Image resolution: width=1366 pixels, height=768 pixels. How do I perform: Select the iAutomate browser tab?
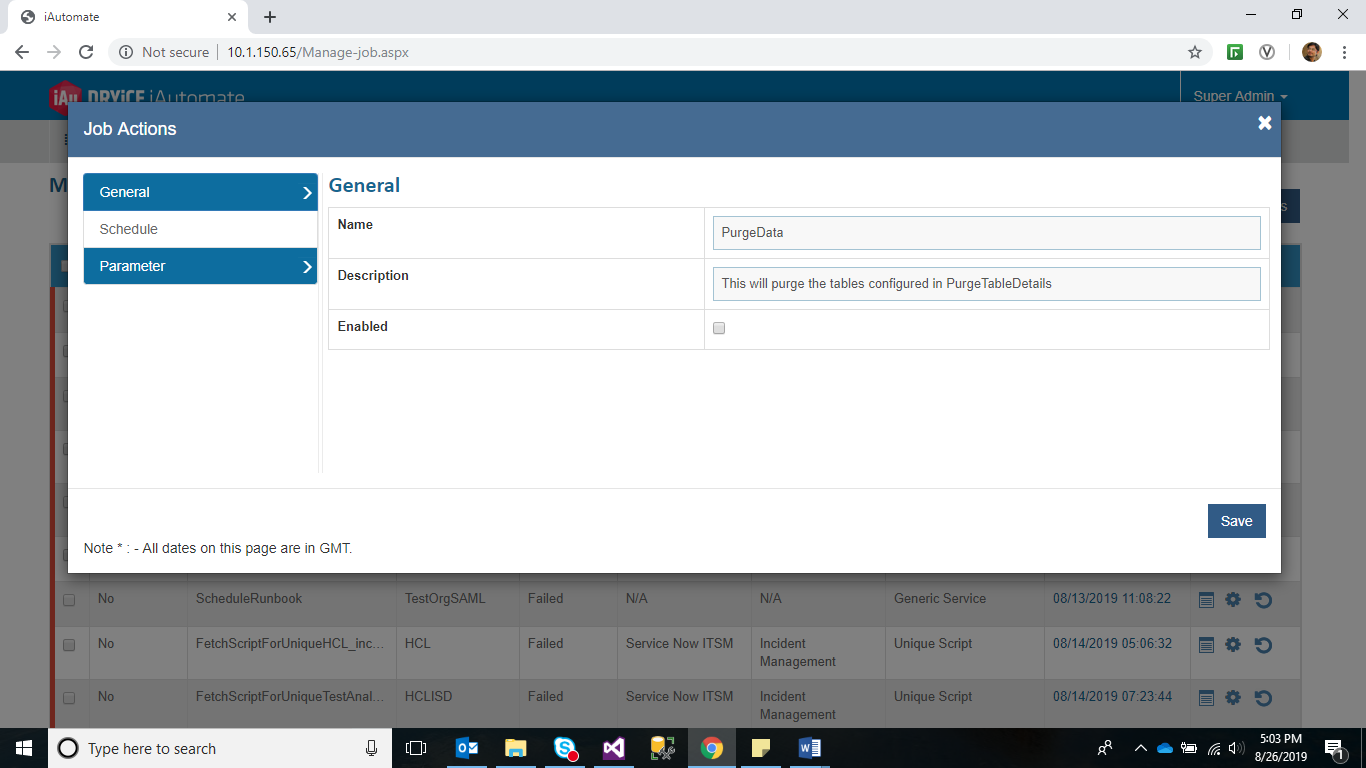tap(128, 17)
